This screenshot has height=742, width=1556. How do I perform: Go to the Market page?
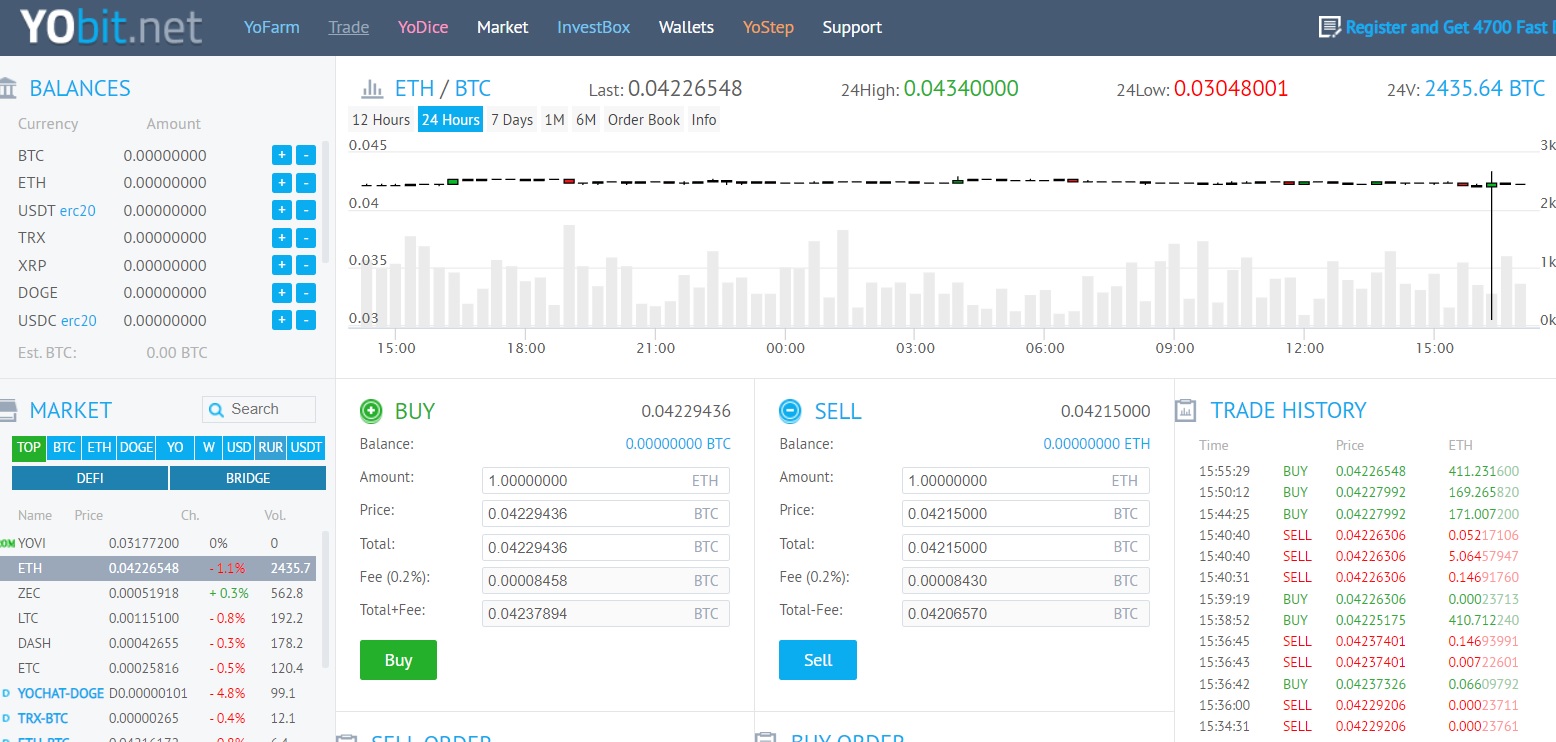[x=503, y=27]
